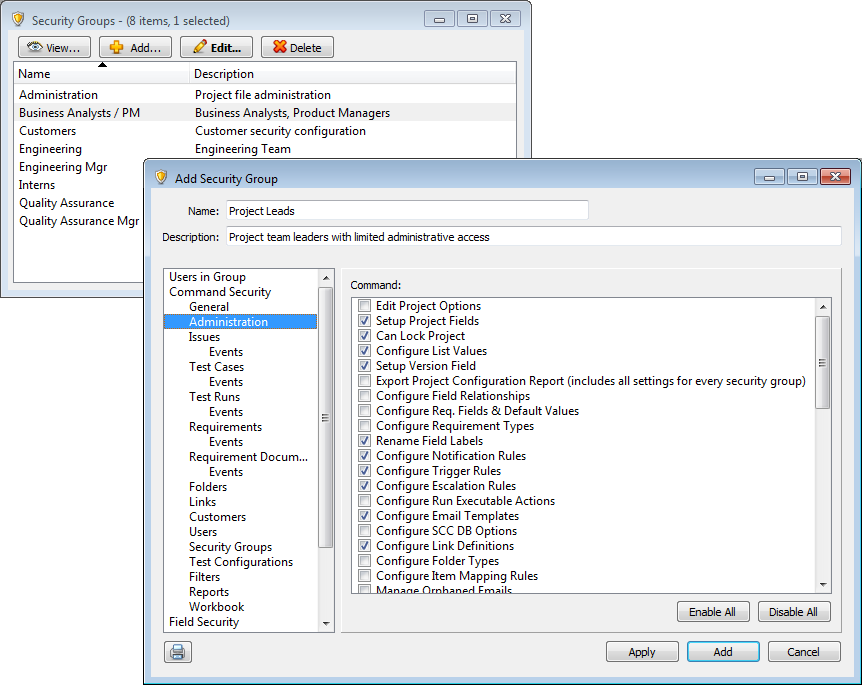Sort list by the Name column header
Screen dimensions: 862x685
pos(101,73)
